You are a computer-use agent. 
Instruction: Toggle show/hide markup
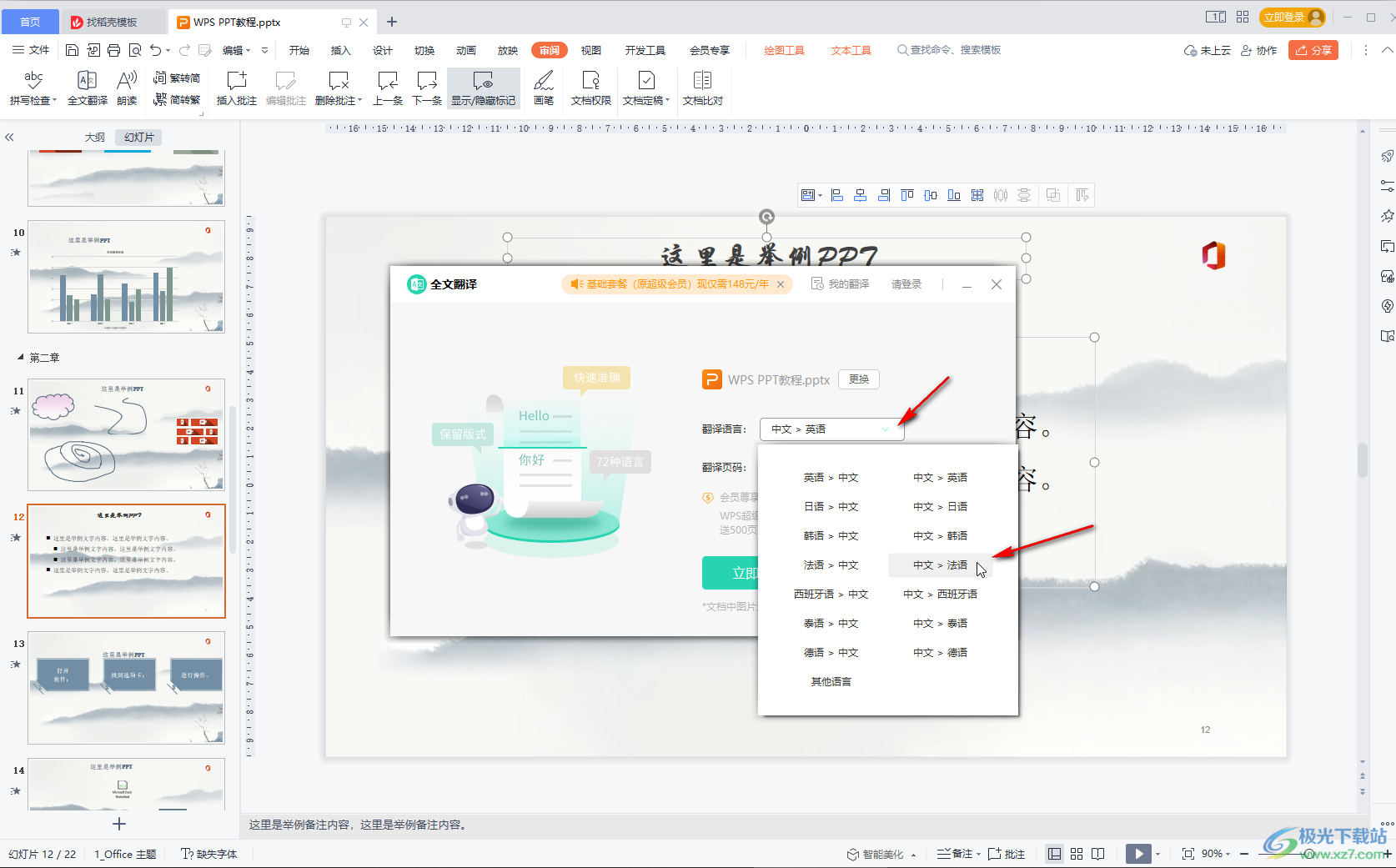click(484, 88)
